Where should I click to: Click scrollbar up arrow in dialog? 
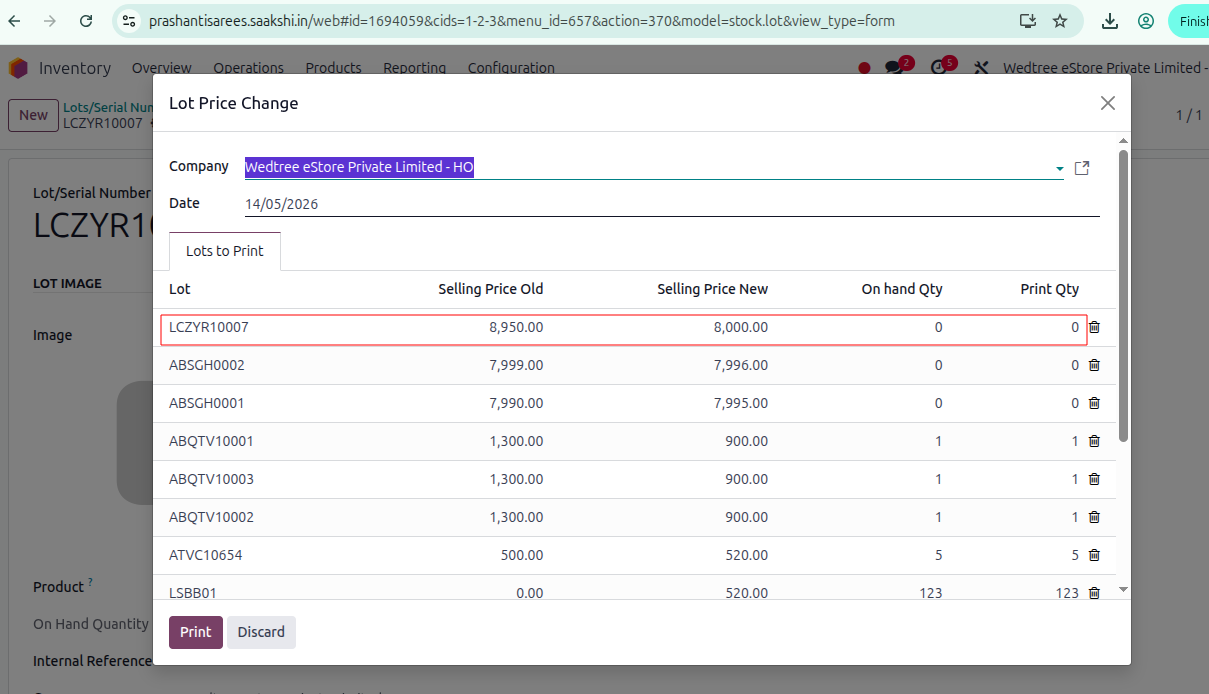1123,141
